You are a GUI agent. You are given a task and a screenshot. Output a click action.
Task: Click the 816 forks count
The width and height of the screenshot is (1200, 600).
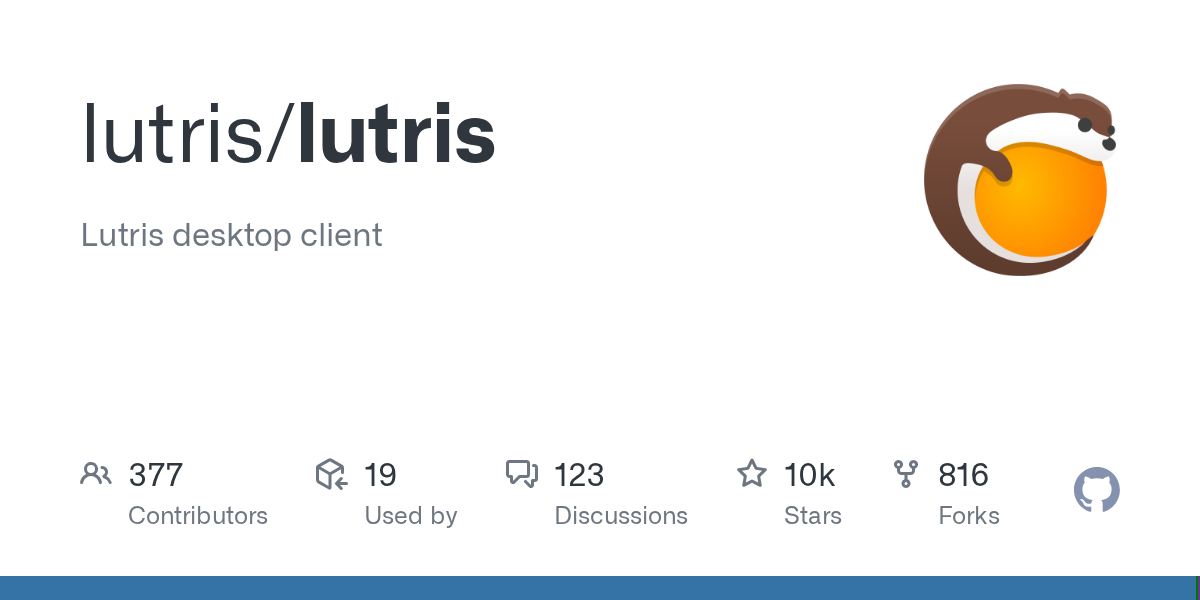click(x=963, y=475)
